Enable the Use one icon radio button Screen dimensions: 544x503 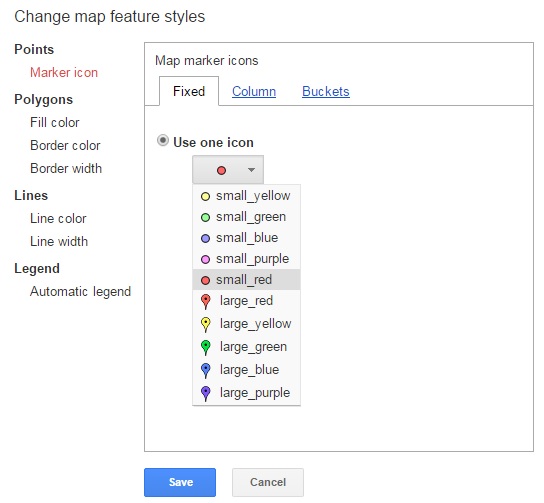163,141
